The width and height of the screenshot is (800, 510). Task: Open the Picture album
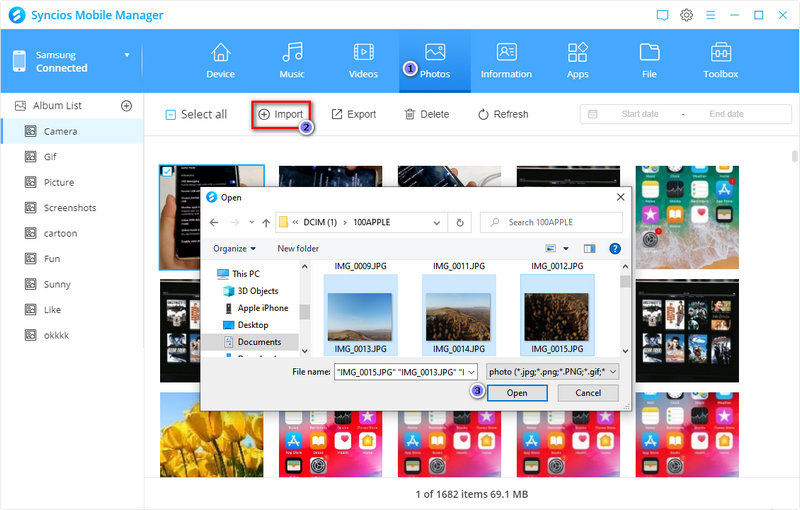pyautogui.click(x=72, y=182)
